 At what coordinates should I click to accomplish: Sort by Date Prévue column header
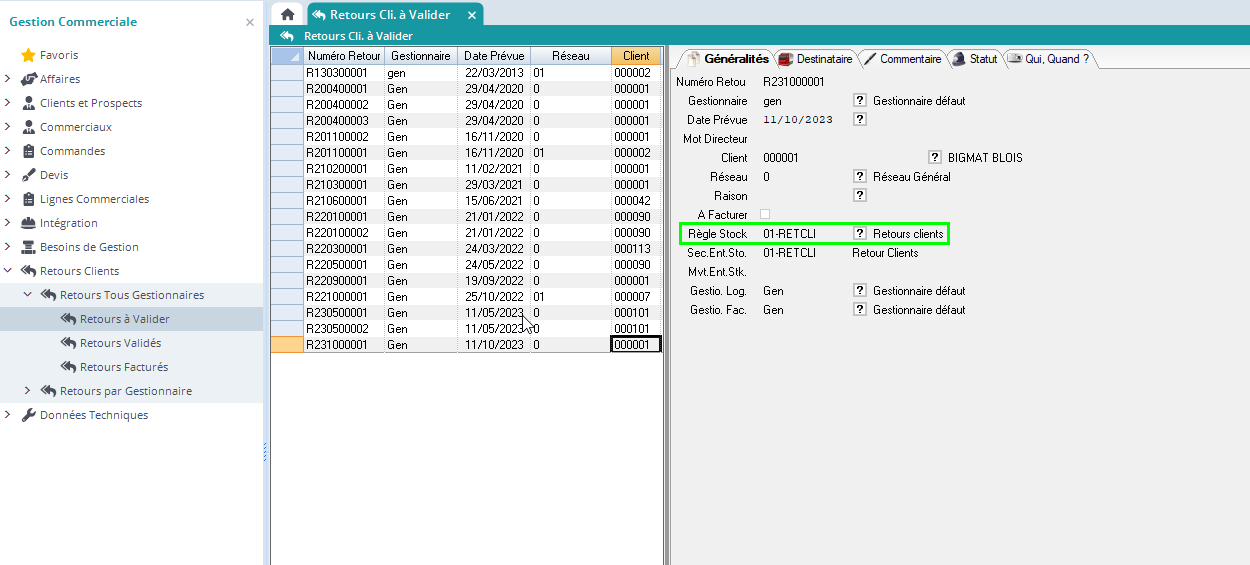(494, 56)
